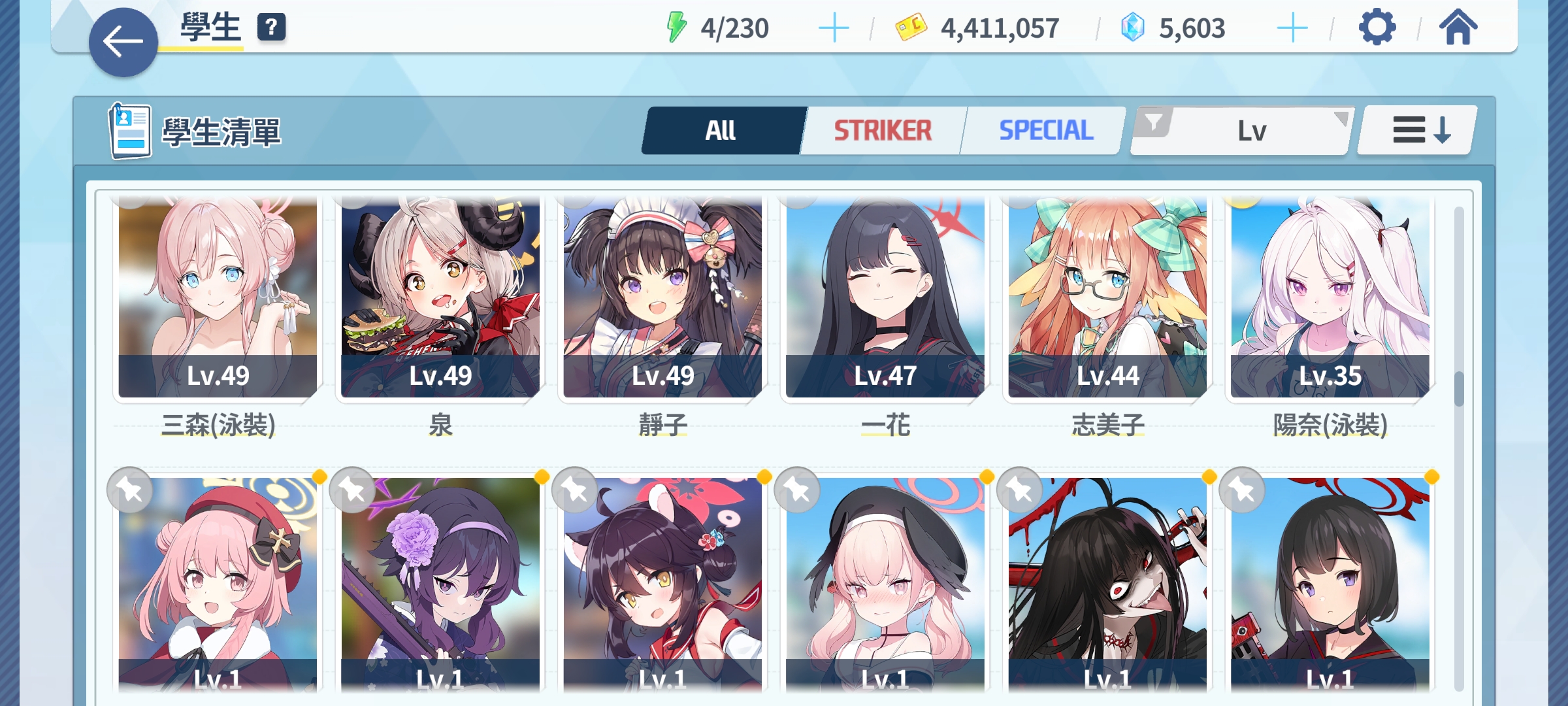This screenshot has height=706, width=1568.
Task: Toggle pin on bloody black-haired student
Action: (x=1020, y=490)
